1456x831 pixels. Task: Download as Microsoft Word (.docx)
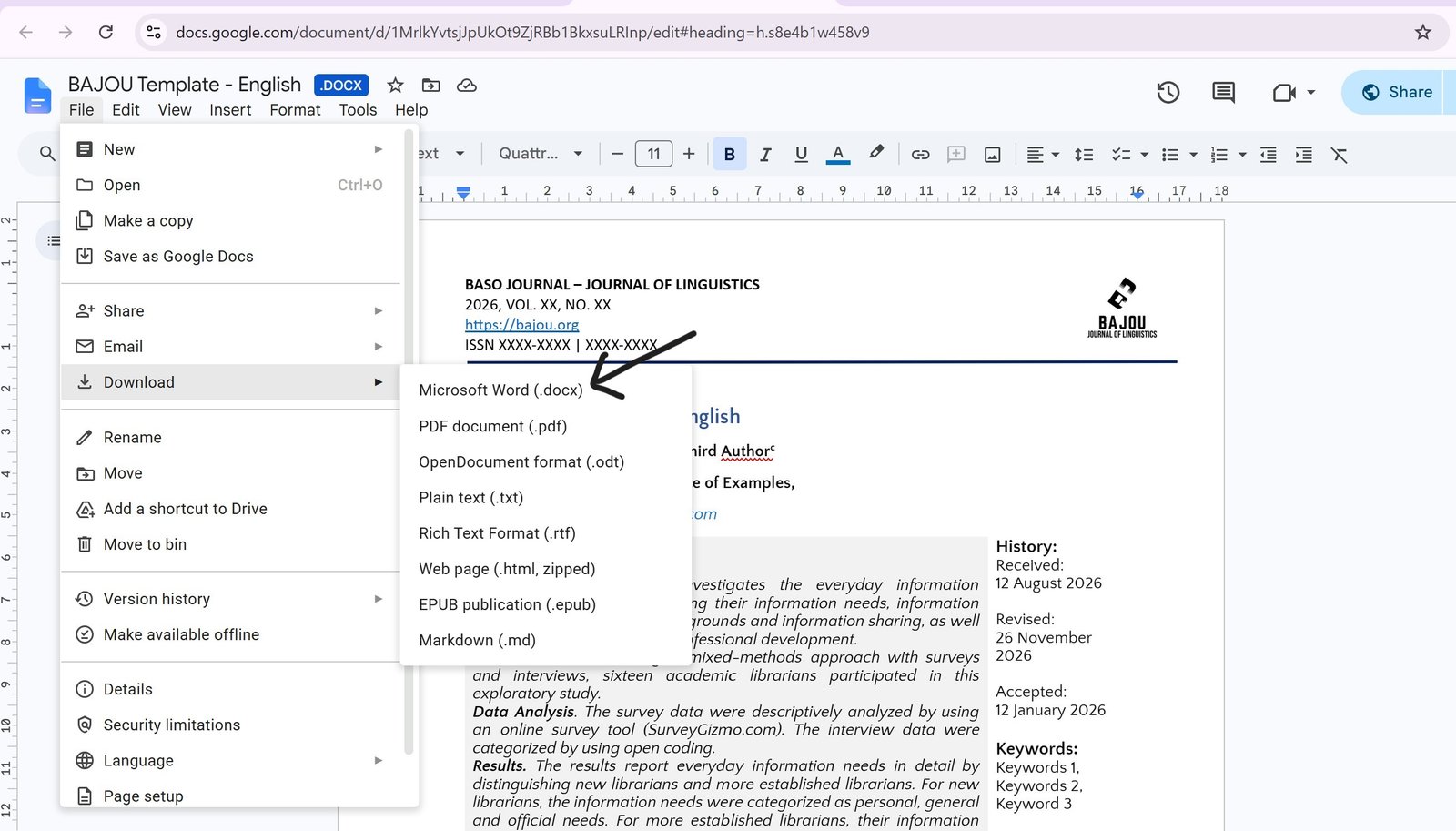click(x=545, y=390)
